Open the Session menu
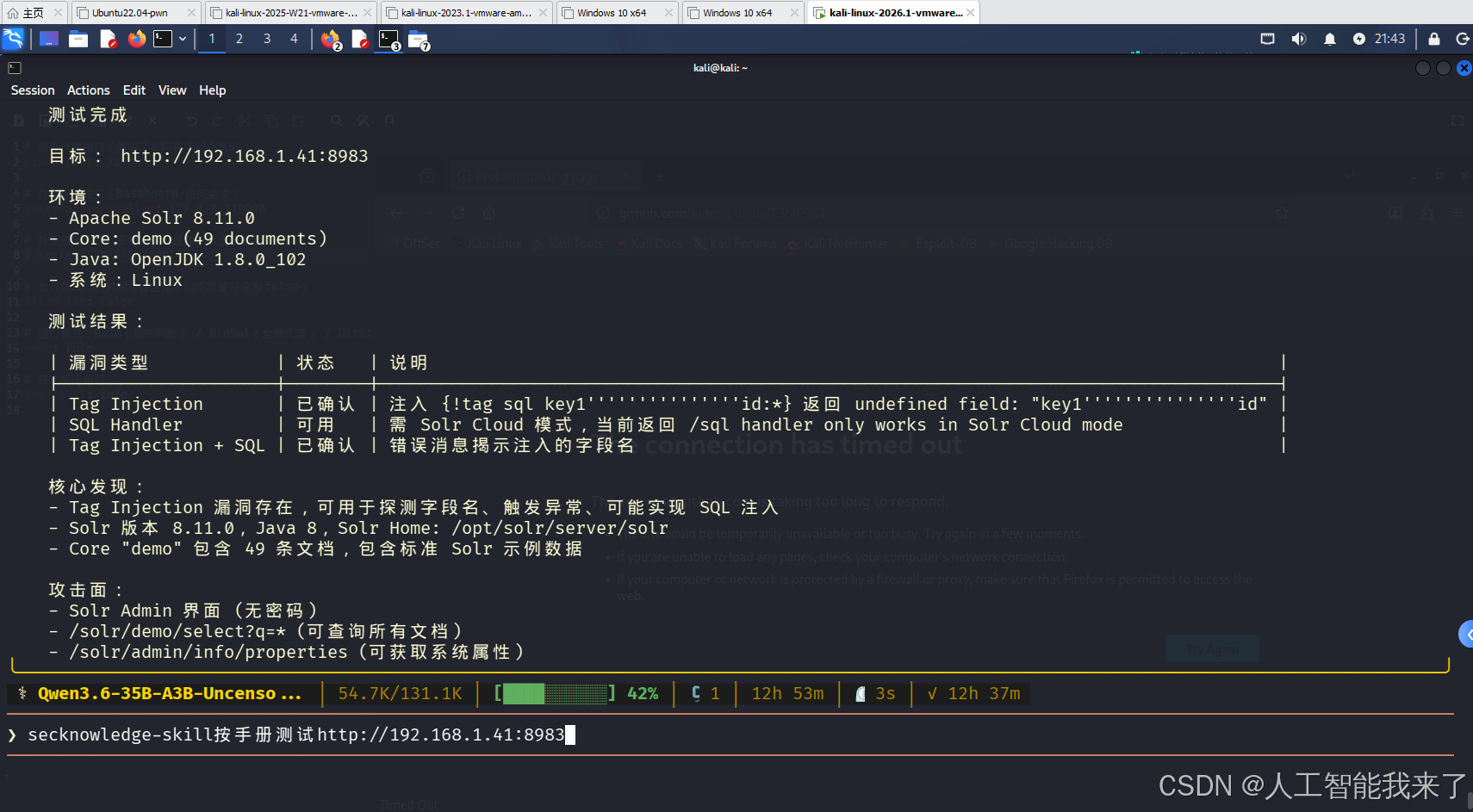This screenshot has width=1473, height=812. tap(33, 90)
